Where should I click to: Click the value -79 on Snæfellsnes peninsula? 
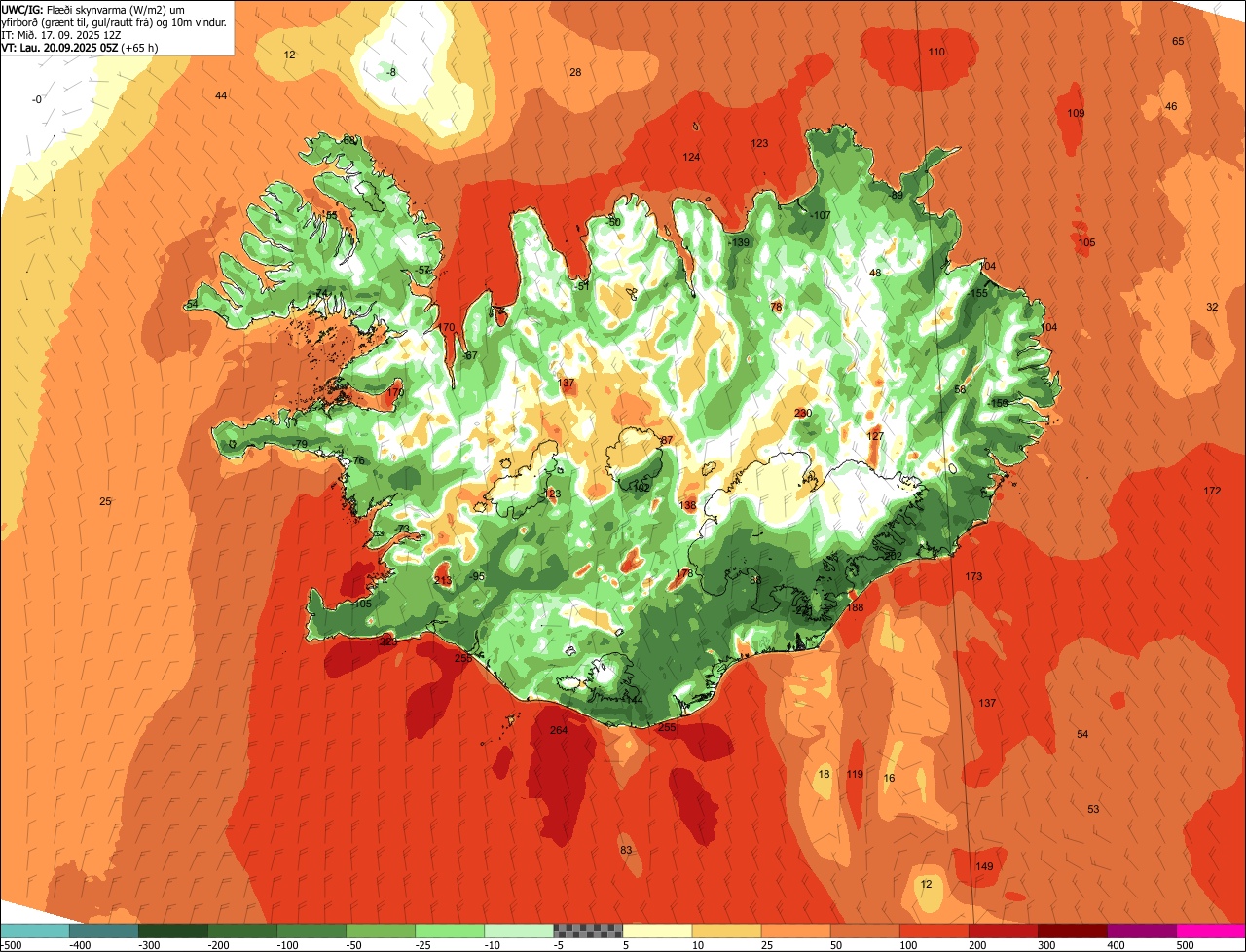click(300, 444)
